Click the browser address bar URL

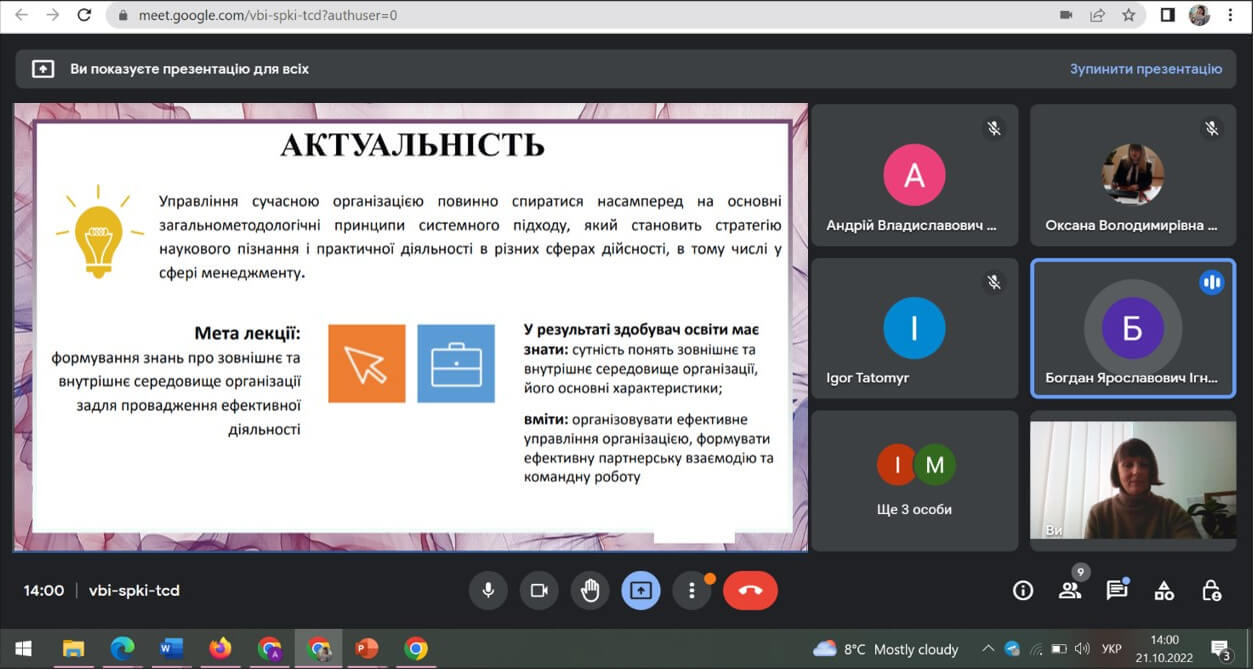[260, 16]
